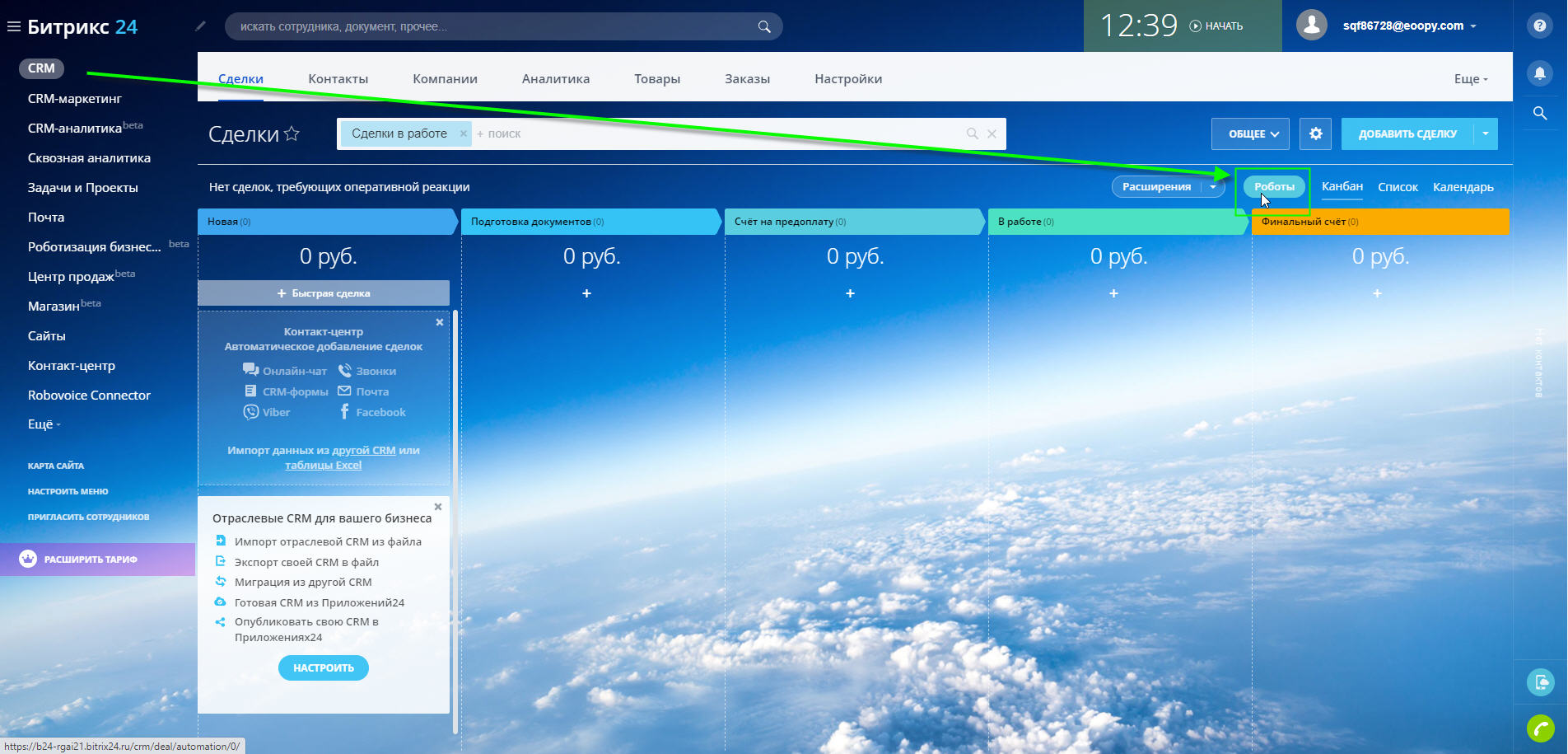The height and width of the screenshot is (754, 1568).
Task: Open the green phone call button
Action: pos(1541,728)
